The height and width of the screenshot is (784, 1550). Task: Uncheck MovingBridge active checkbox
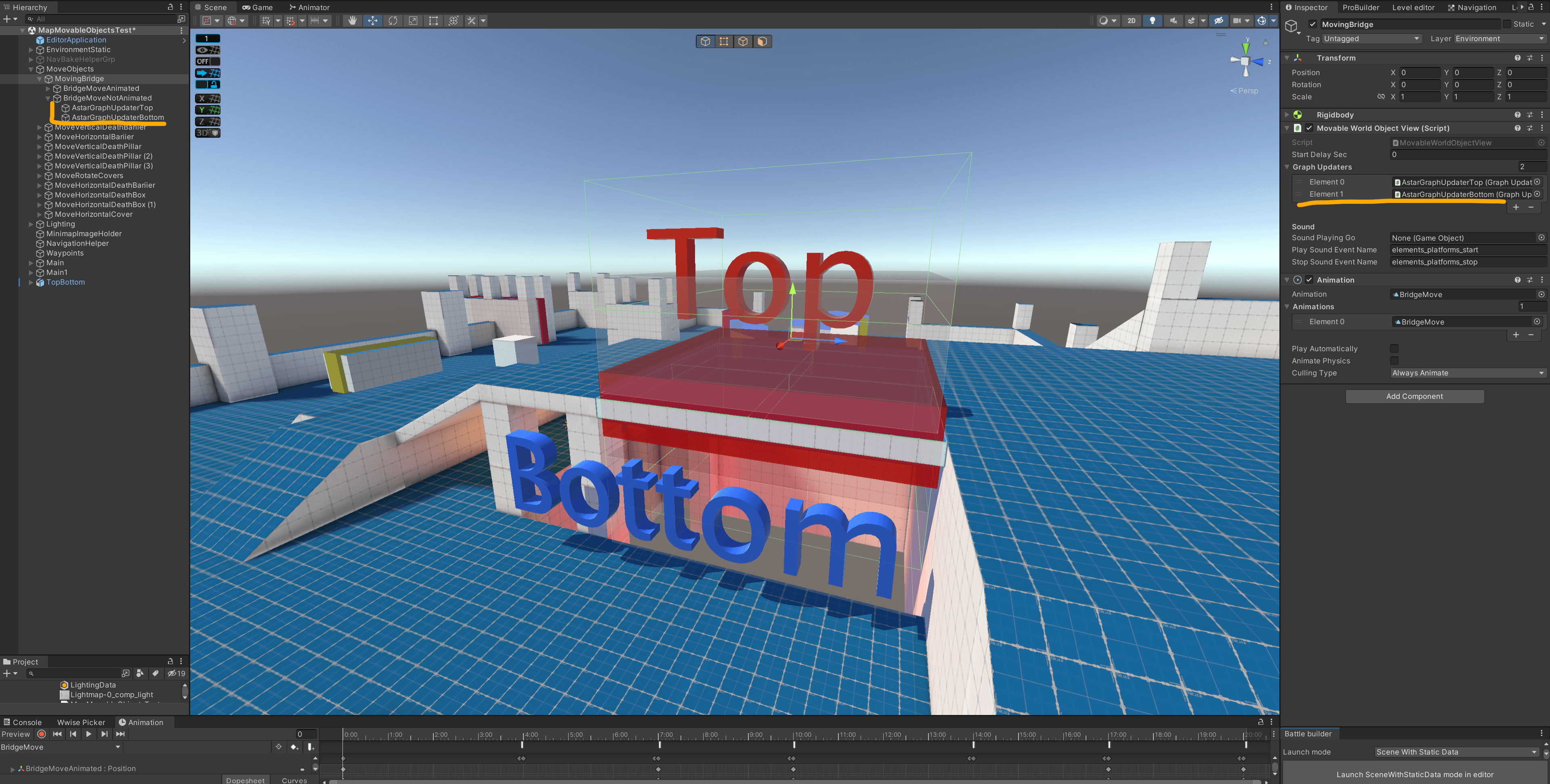[x=1312, y=24]
